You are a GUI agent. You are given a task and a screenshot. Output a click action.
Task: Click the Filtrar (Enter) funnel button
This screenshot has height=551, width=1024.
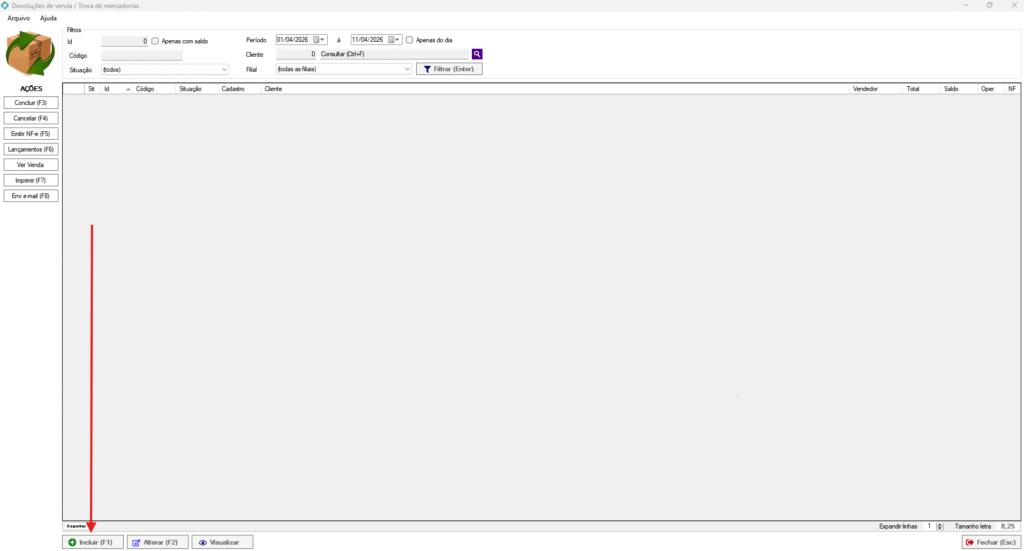click(449, 70)
